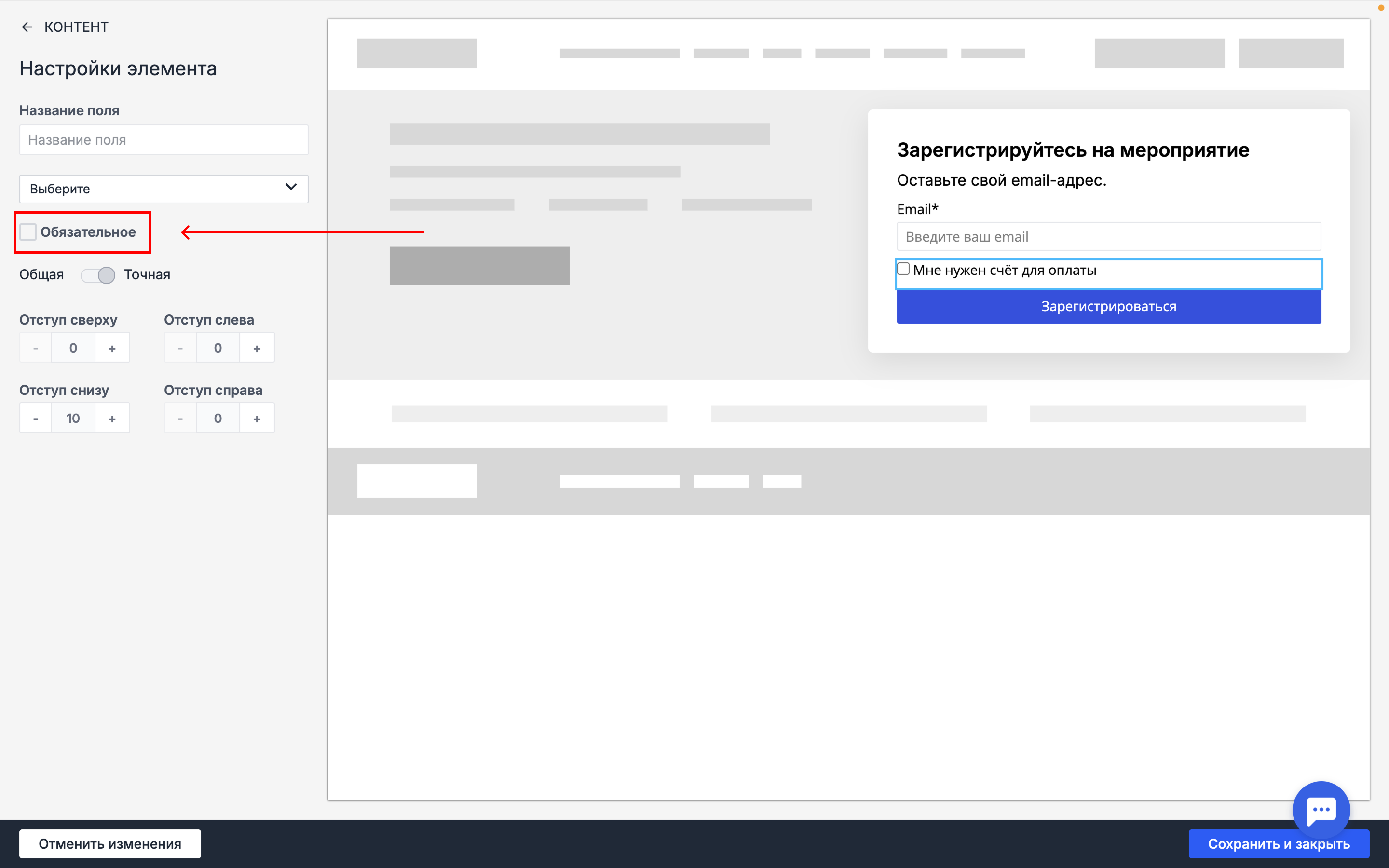1389x868 pixels.
Task: Check the Обязательное checkbox
Action: point(28,232)
